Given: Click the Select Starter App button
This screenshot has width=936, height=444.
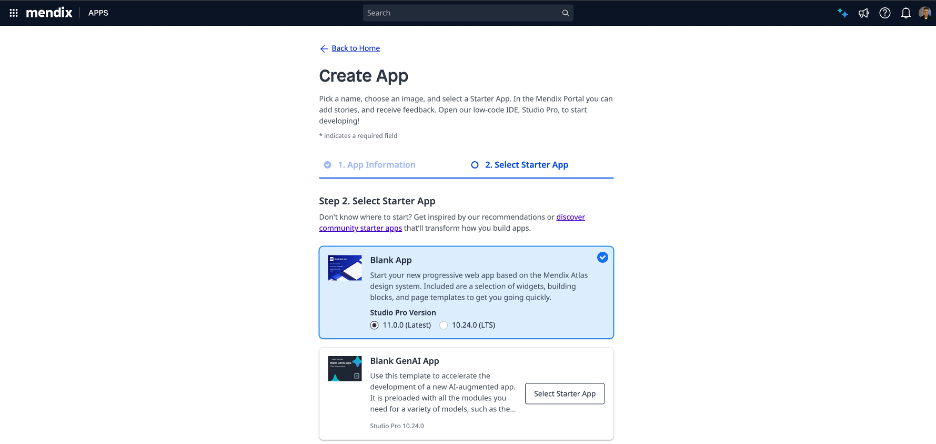Looking at the screenshot, I should [565, 394].
